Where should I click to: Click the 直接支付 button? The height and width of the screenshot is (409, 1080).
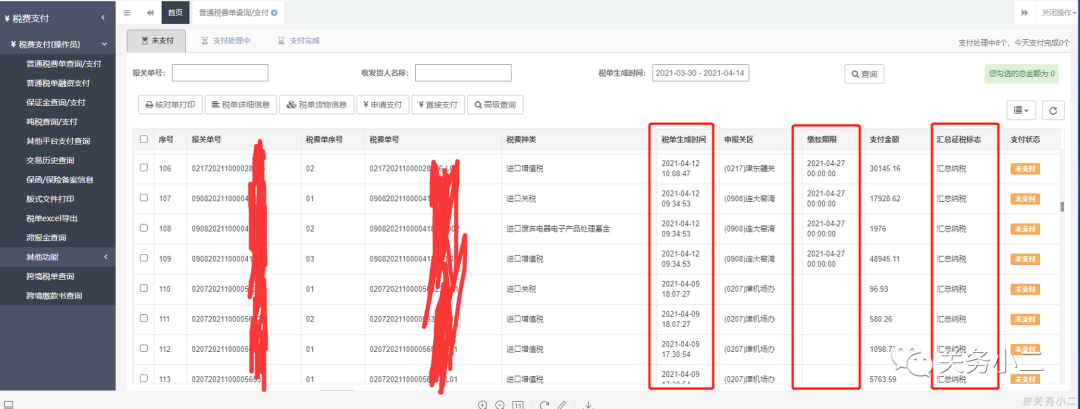tap(438, 105)
